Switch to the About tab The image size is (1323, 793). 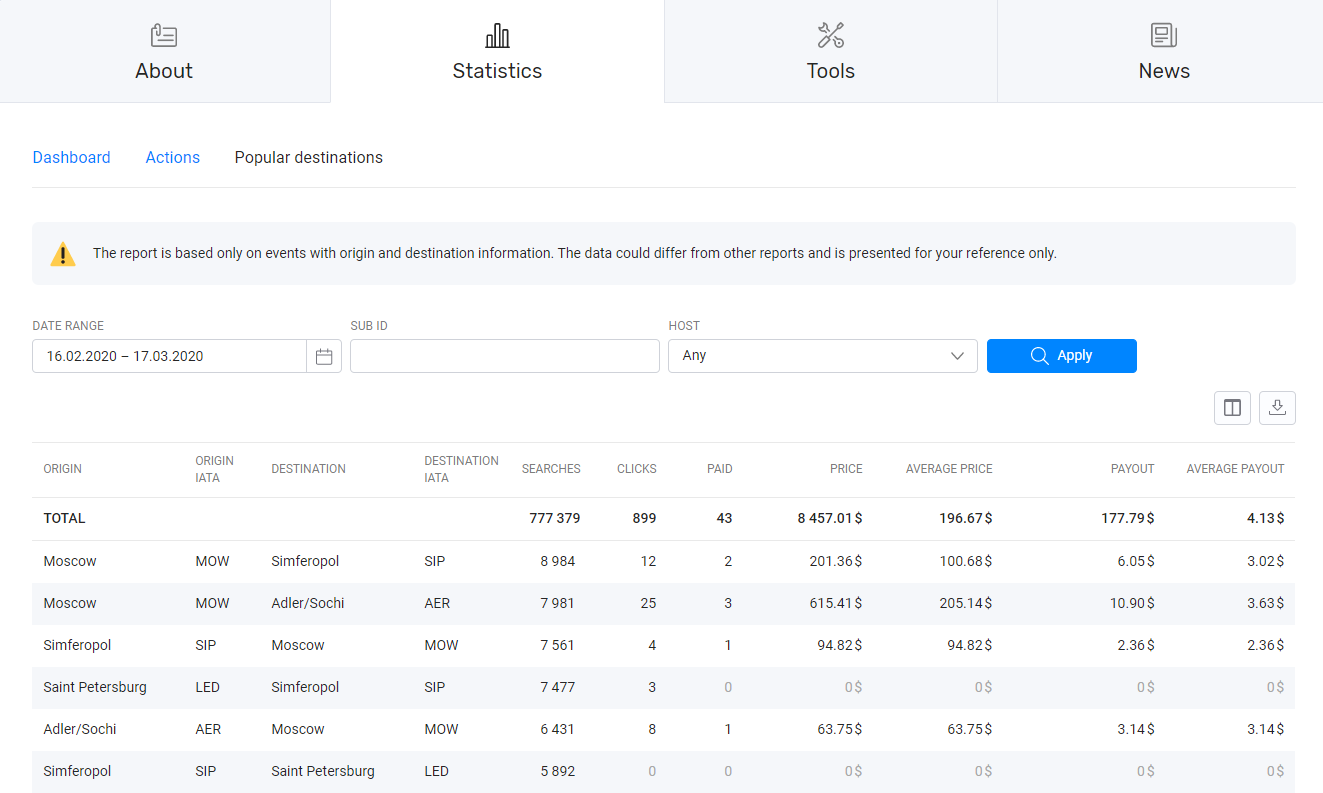pyautogui.click(x=165, y=51)
